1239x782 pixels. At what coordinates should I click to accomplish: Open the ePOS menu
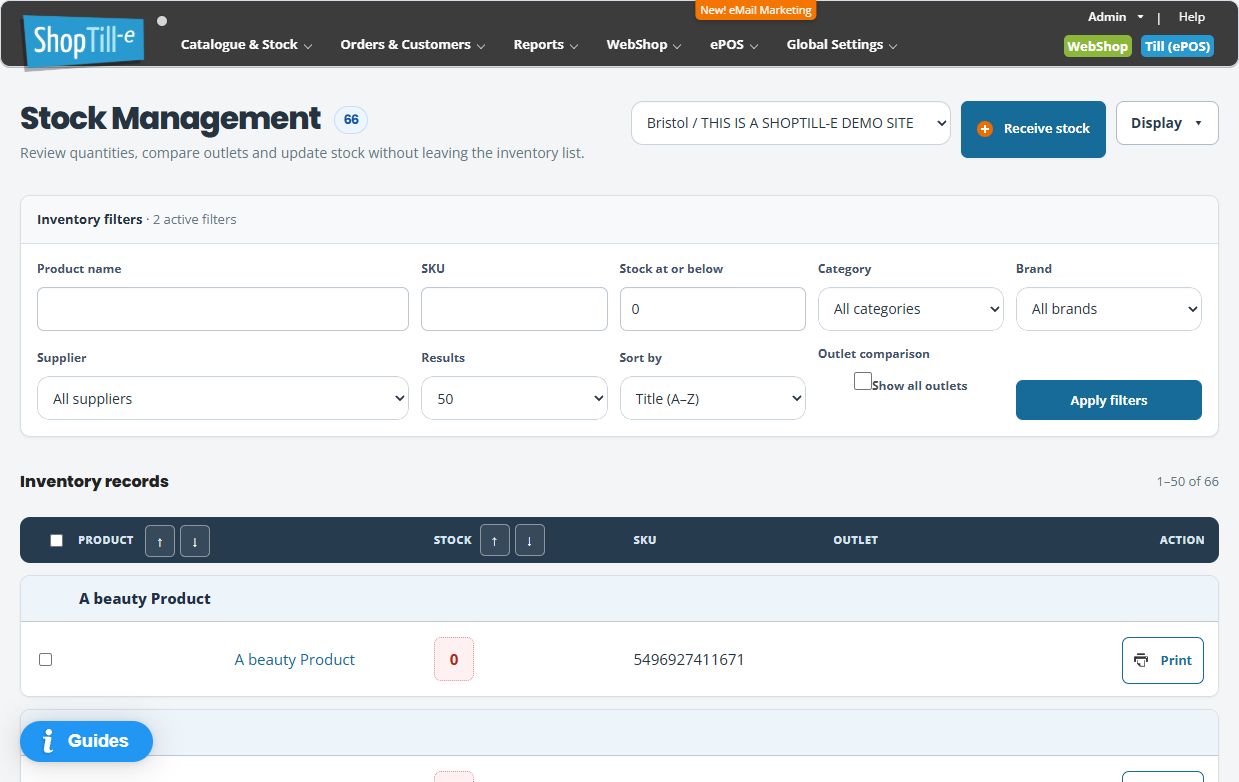pos(734,45)
